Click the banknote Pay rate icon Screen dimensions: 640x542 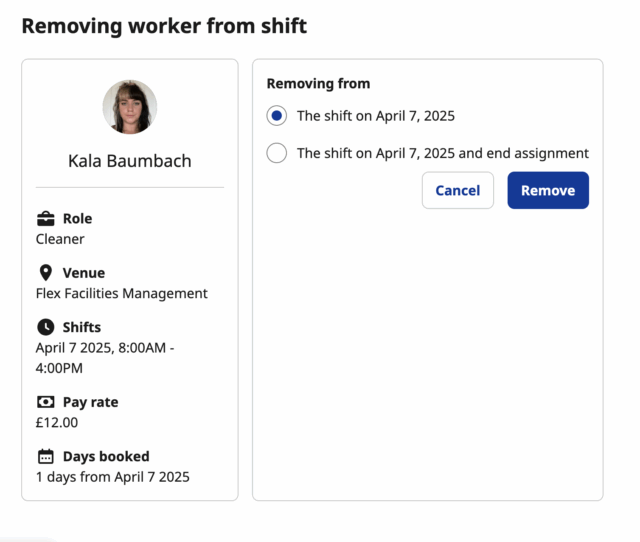45,402
